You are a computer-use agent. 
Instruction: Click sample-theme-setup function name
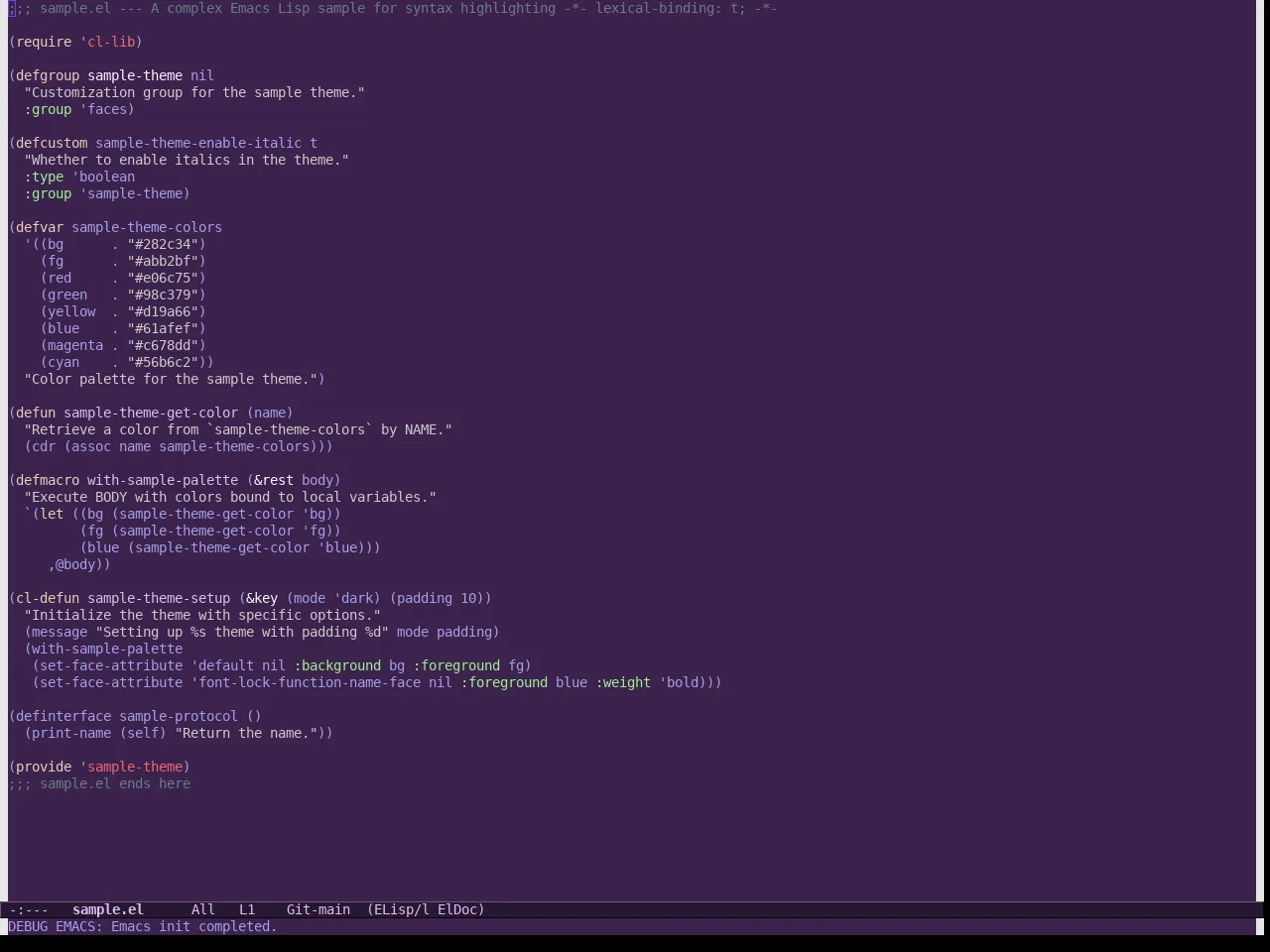[x=159, y=598]
